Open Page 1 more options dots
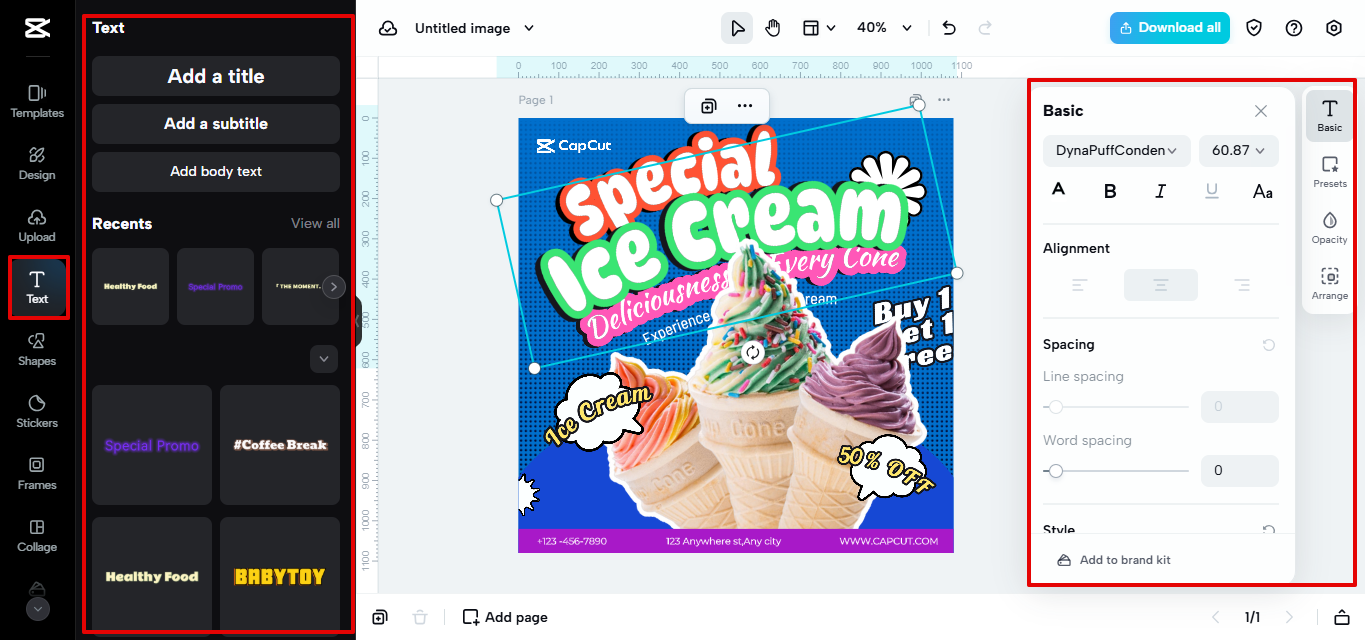The height and width of the screenshot is (640, 1365). pyautogui.click(x=944, y=100)
